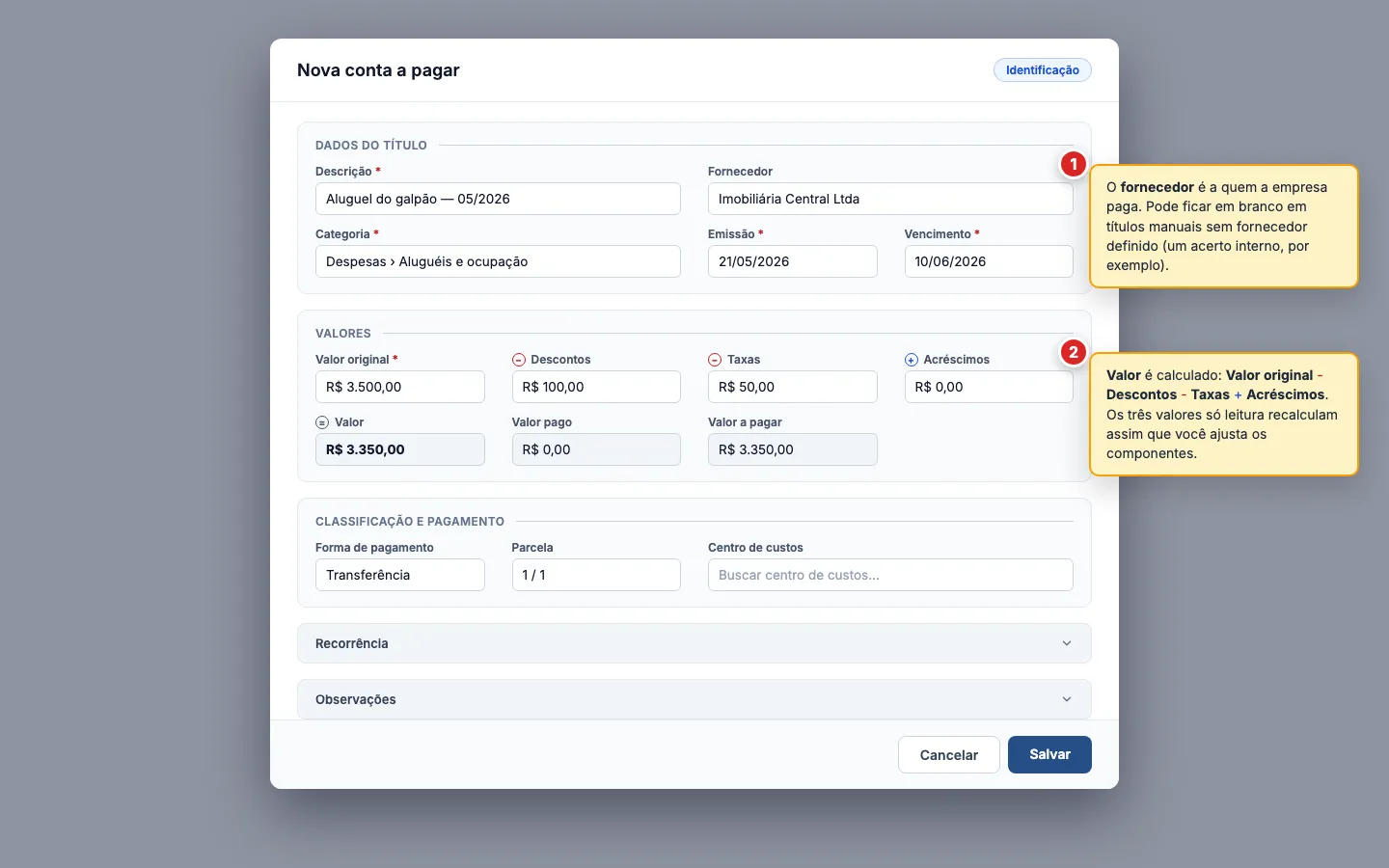Click the Valor original input

click(400, 387)
